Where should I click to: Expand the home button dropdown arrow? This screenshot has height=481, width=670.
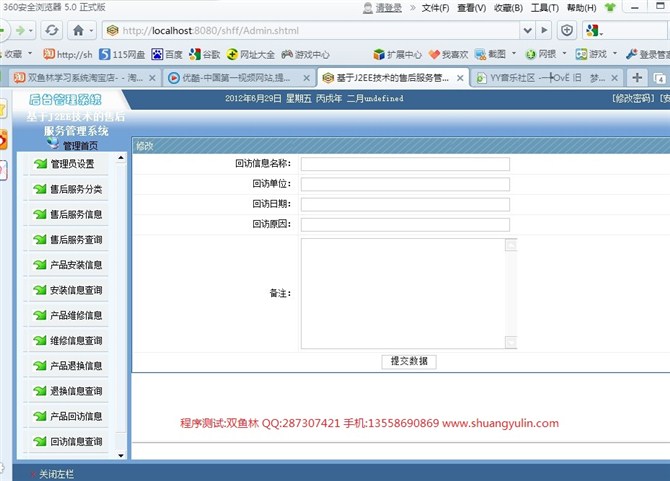coord(91,30)
